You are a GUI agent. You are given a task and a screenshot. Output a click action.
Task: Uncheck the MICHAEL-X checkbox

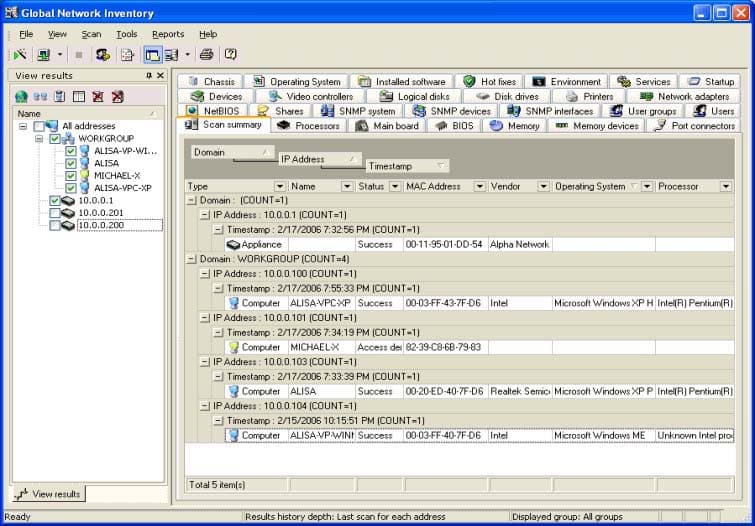click(71, 176)
